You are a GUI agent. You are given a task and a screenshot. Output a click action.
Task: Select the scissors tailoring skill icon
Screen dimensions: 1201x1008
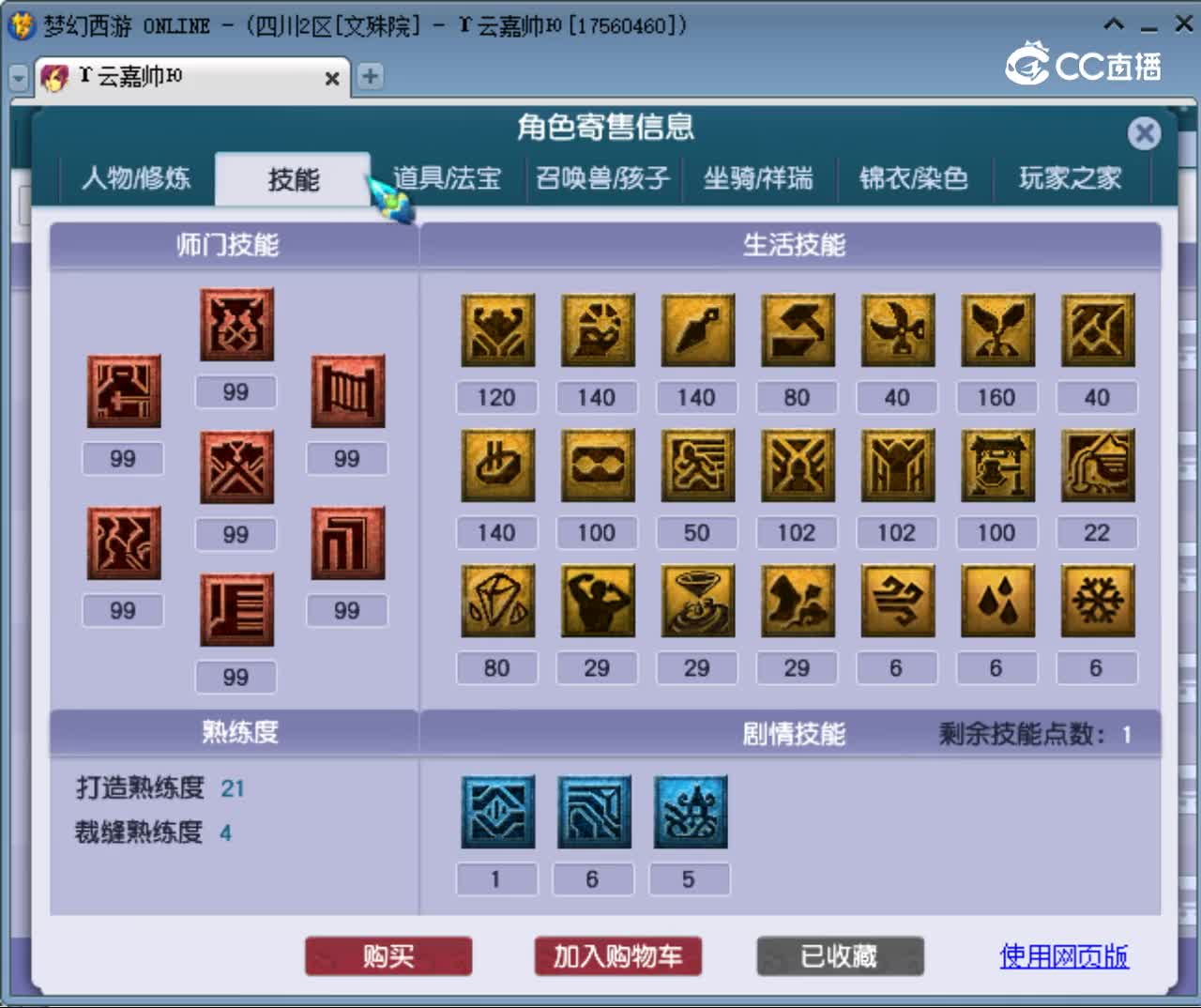[898, 329]
